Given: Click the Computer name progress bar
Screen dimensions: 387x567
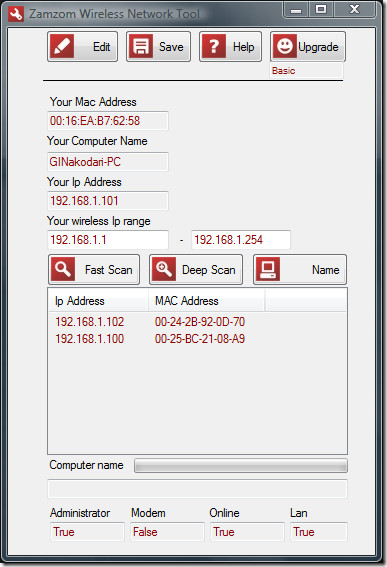Looking at the screenshot, I should (241, 466).
